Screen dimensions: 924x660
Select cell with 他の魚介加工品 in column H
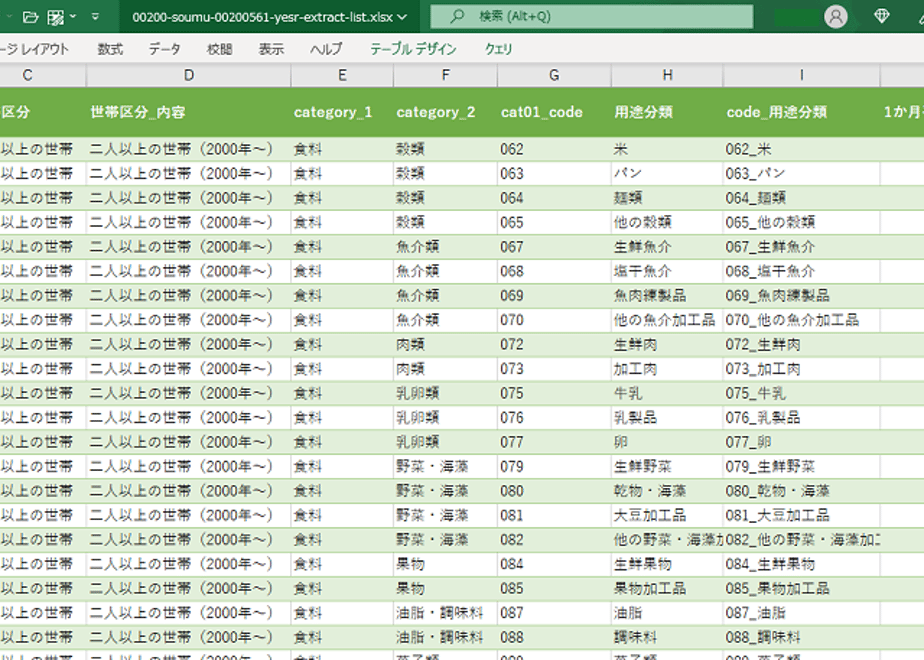tap(667, 320)
